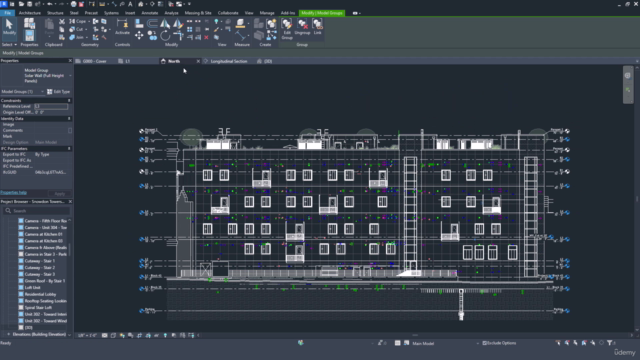Open the Annotate ribbon tab
Image resolution: width=640 pixels, height=360 pixels.
pos(149,13)
